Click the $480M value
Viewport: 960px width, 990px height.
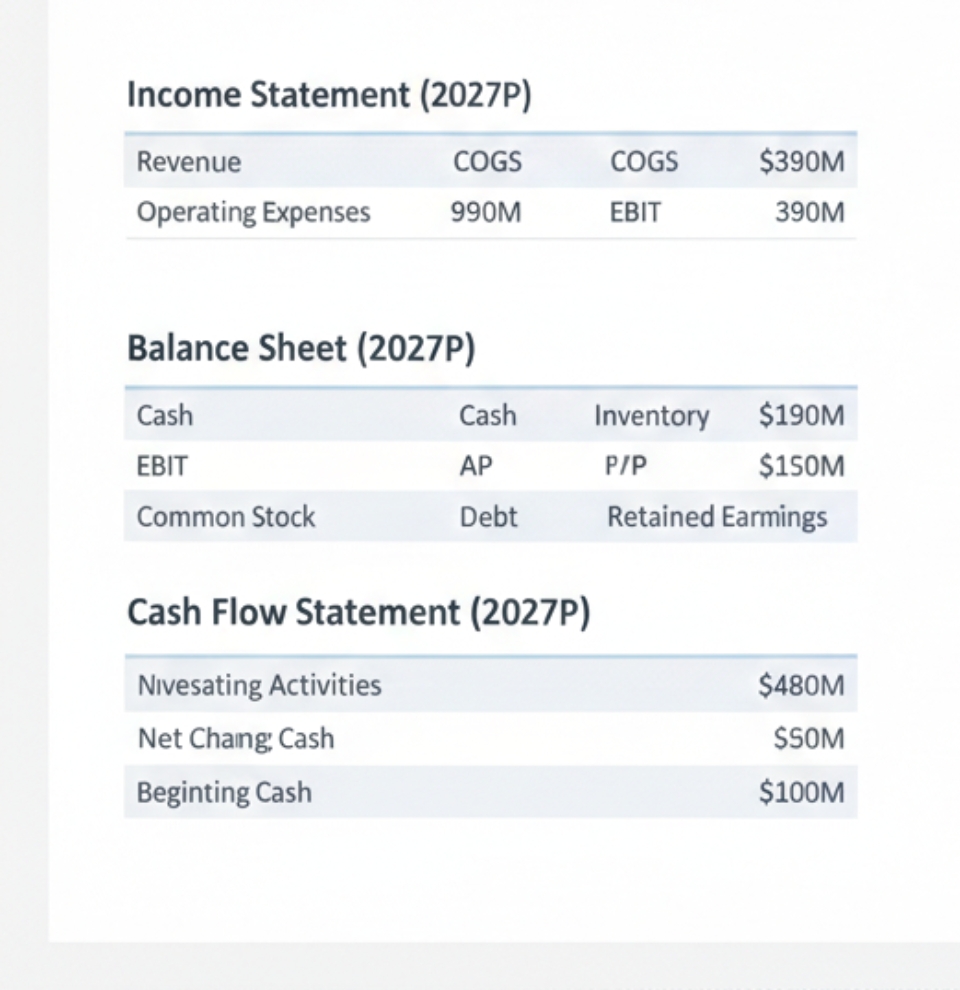click(x=801, y=685)
